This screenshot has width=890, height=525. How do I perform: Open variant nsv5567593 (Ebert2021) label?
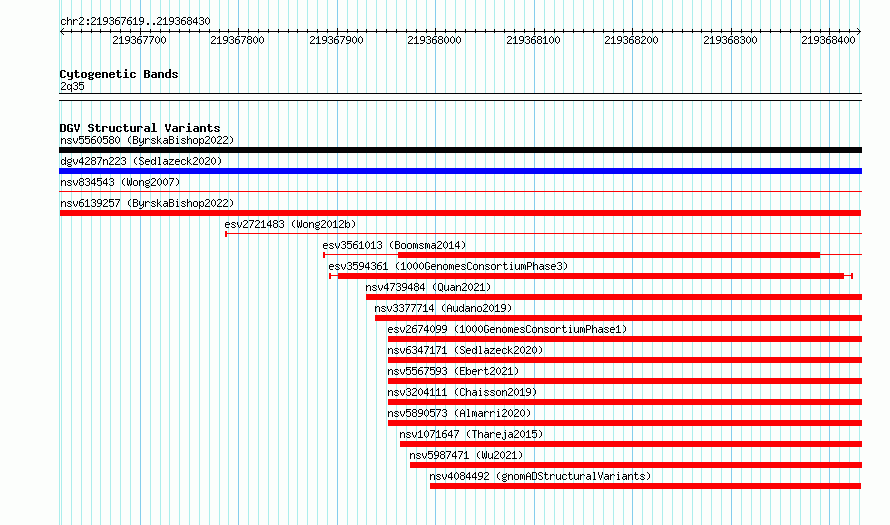point(453,371)
